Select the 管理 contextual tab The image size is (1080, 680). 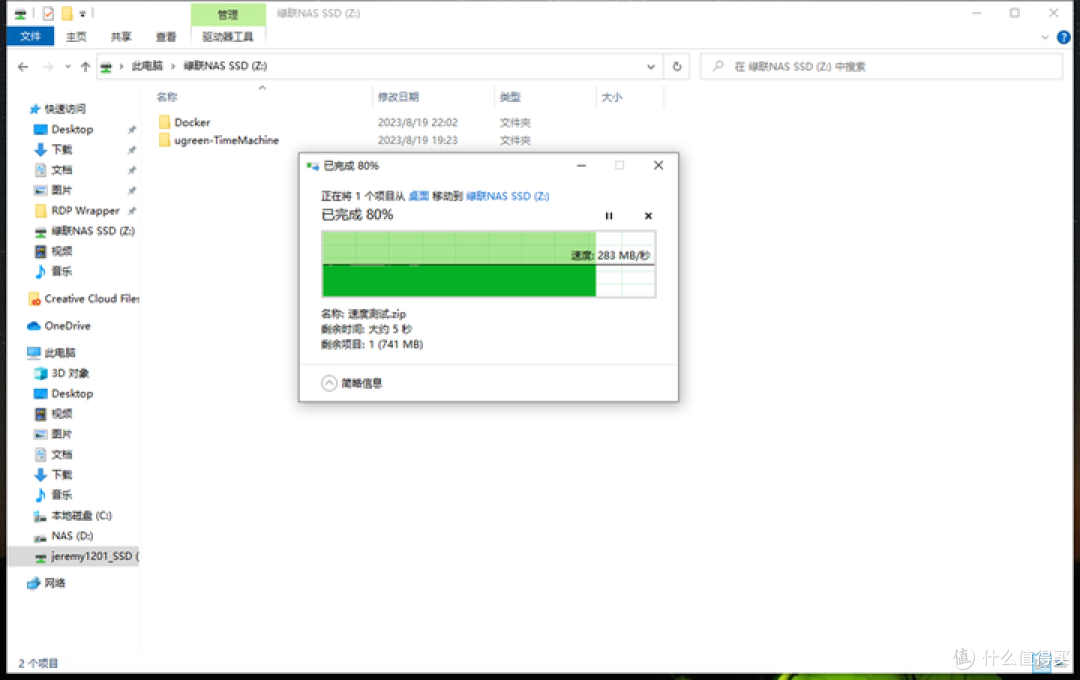click(x=228, y=14)
